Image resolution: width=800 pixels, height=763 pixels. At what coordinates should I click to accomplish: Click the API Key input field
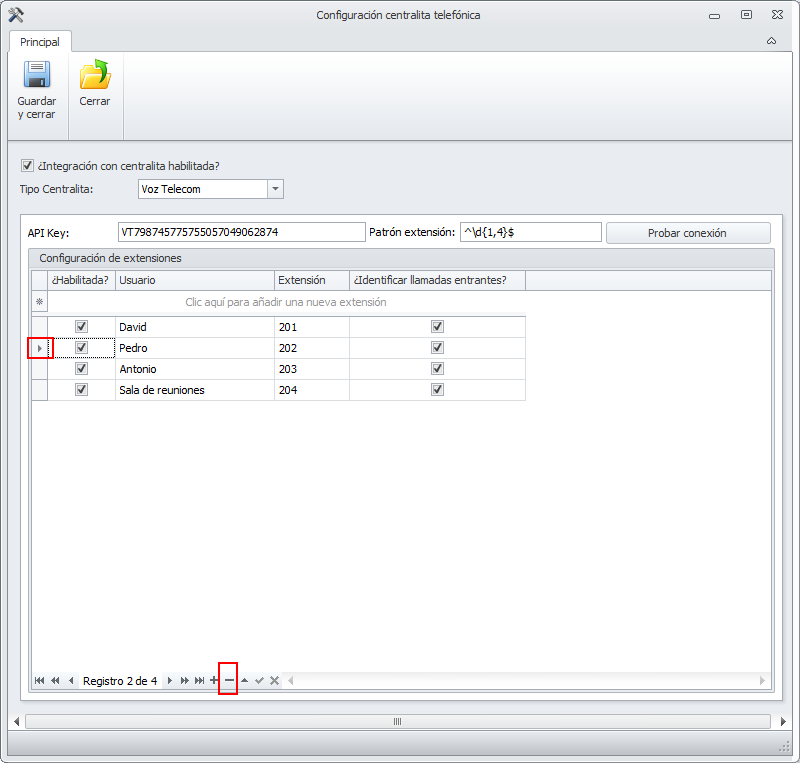tap(242, 232)
